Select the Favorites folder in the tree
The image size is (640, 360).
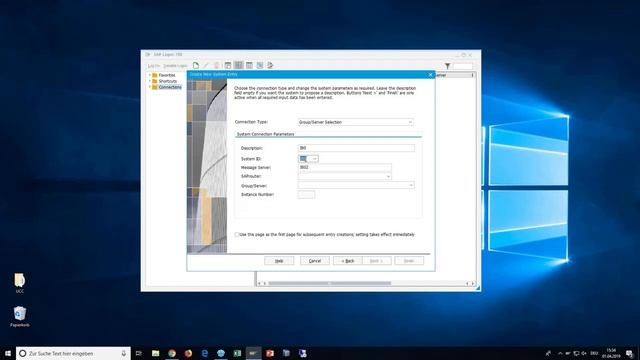tap(167, 75)
